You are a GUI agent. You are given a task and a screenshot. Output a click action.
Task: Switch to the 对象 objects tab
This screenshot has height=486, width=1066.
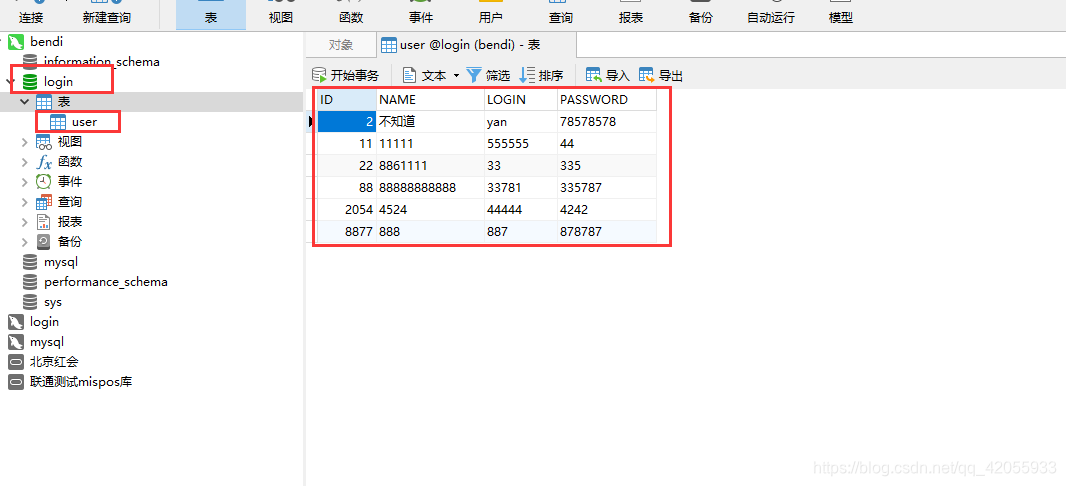click(x=341, y=45)
